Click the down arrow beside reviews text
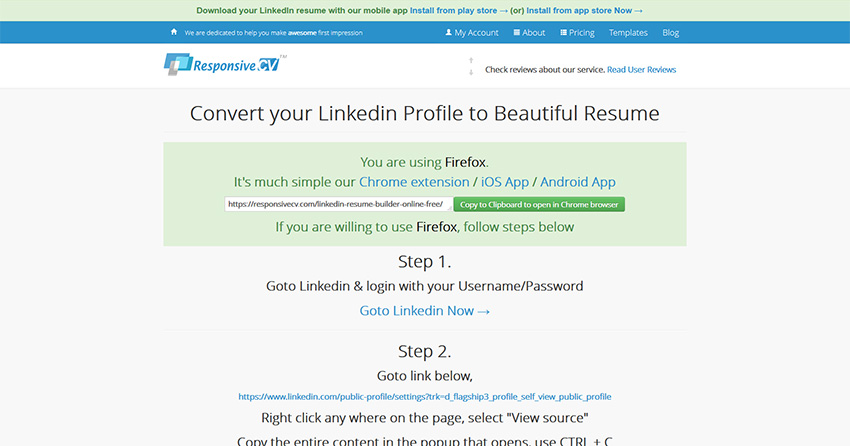This screenshot has height=446, width=850. click(x=471, y=73)
